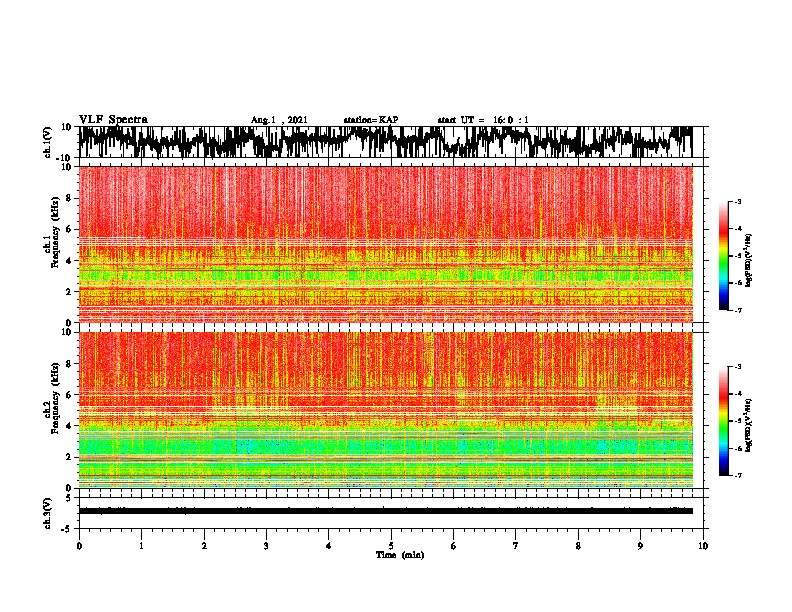Click inside the ch.1 frequency spectrogram

pos(386,244)
